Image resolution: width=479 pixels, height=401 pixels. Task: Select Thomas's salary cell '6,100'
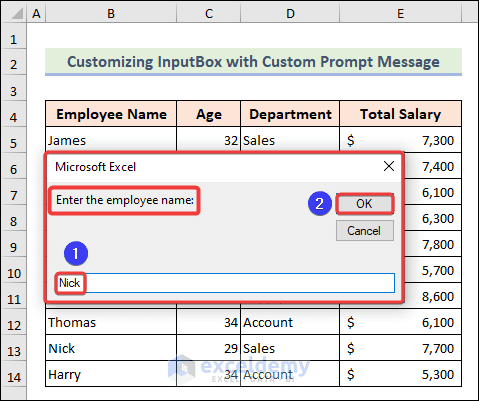pyautogui.click(x=400, y=322)
